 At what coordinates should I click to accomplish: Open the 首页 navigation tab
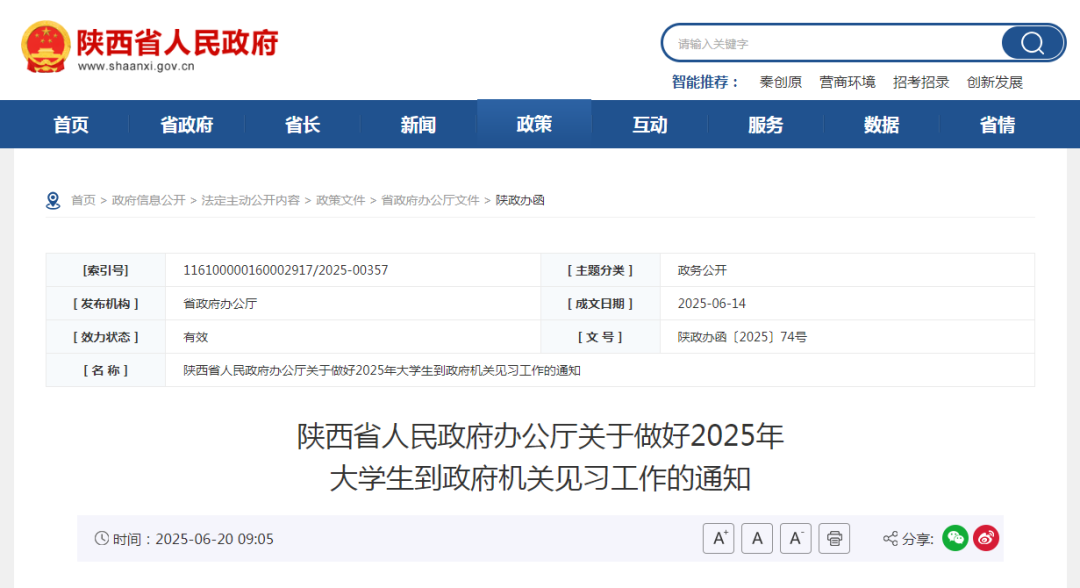click(71, 125)
